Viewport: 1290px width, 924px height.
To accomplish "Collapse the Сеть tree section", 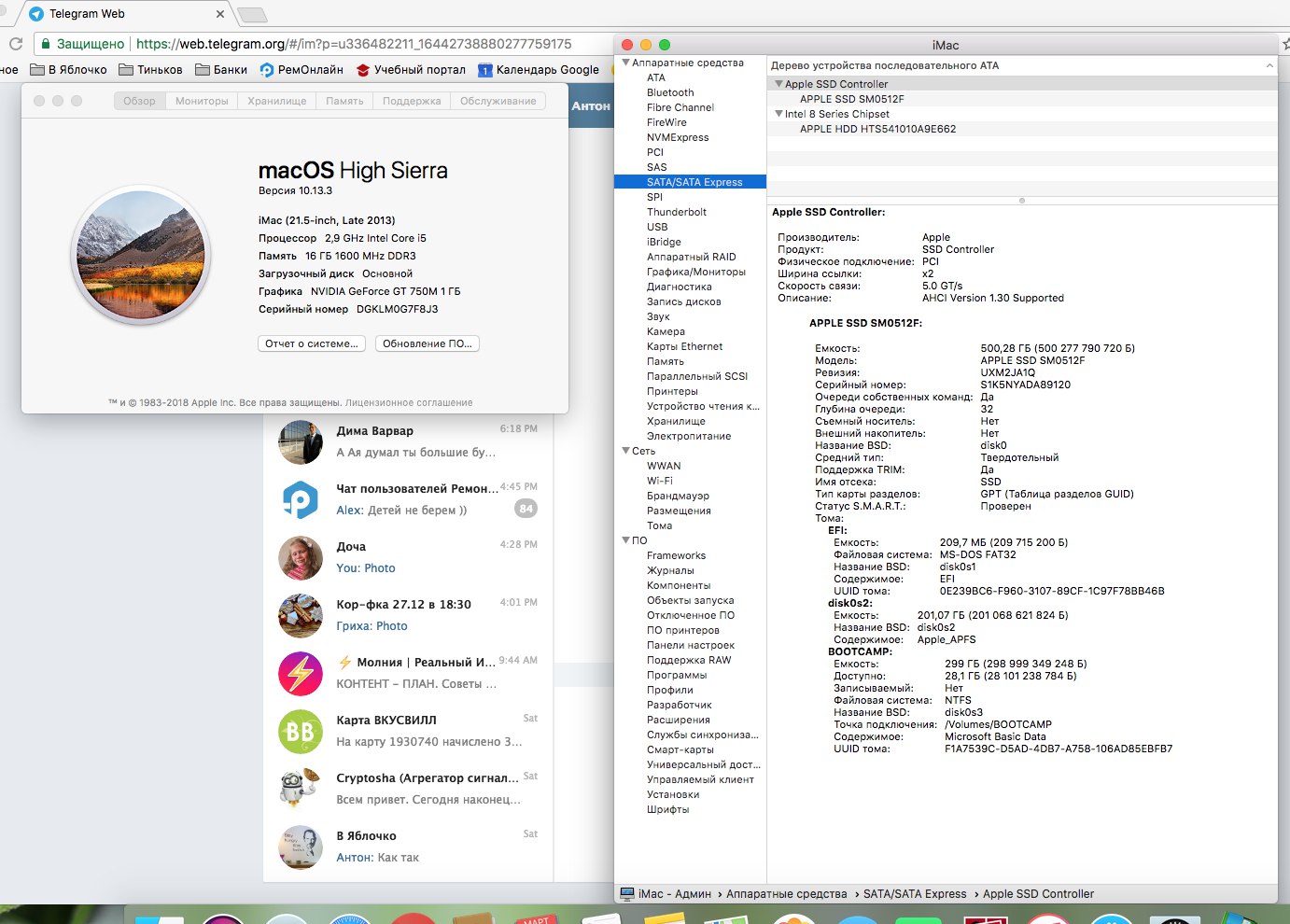I will (x=626, y=451).
